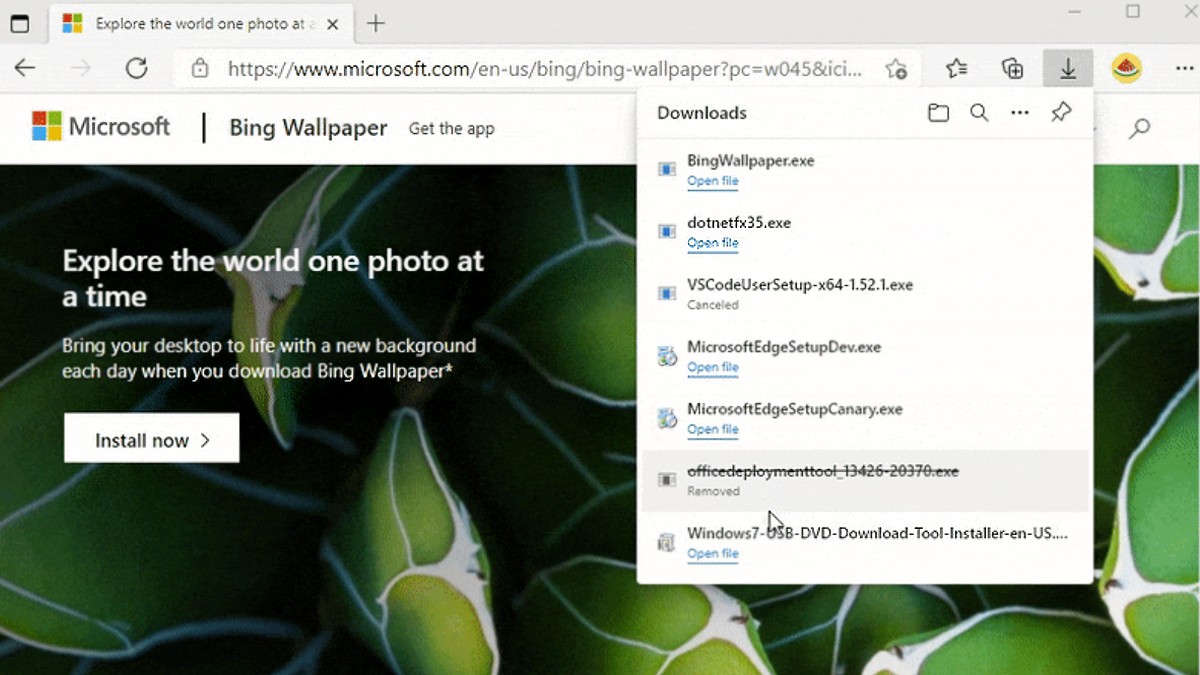1200x675 pixels.
Task: Open the Downloads more options menu
Action: tap(1019, 113)
